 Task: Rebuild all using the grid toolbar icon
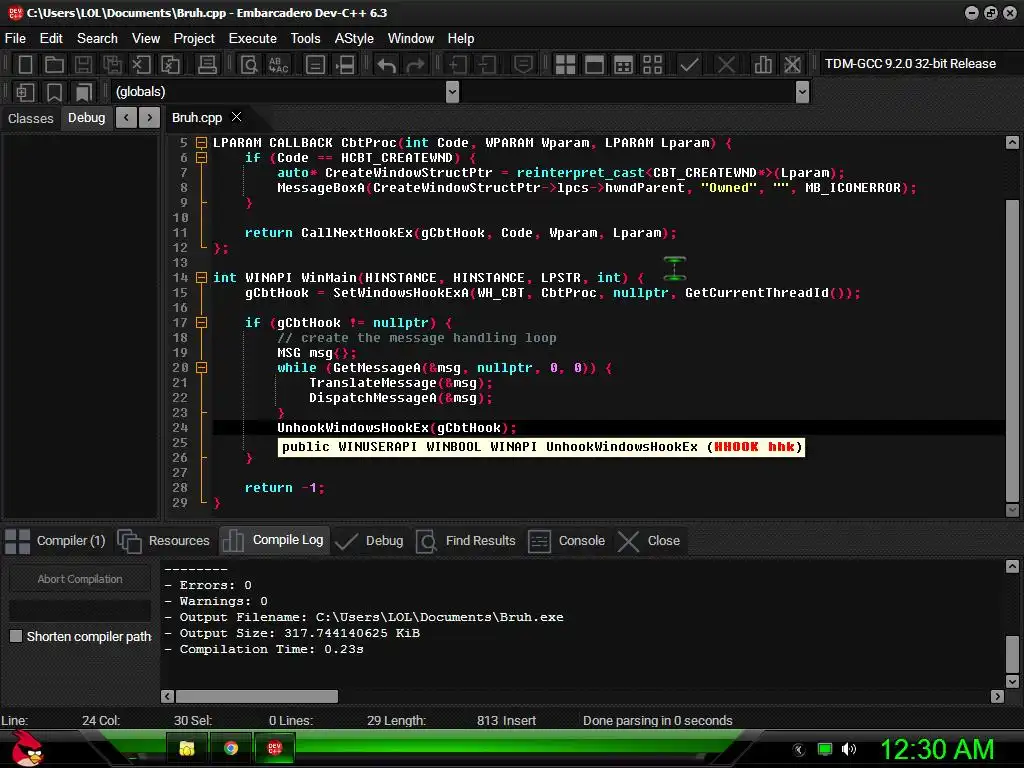pos(652,64)
